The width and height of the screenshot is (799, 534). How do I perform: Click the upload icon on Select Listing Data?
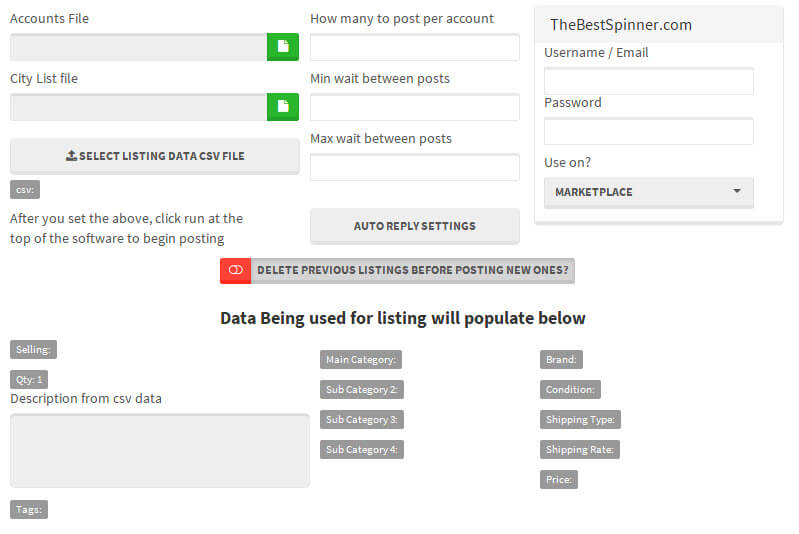coord(71,156)
